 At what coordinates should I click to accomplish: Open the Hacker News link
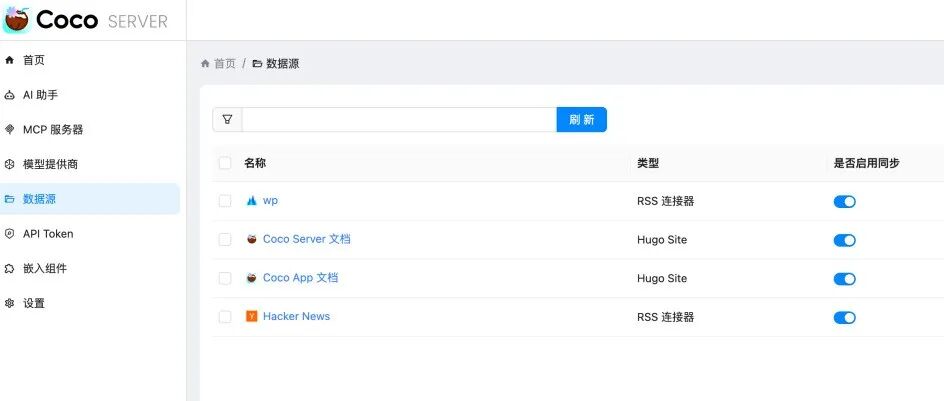[x=296, y=316]
